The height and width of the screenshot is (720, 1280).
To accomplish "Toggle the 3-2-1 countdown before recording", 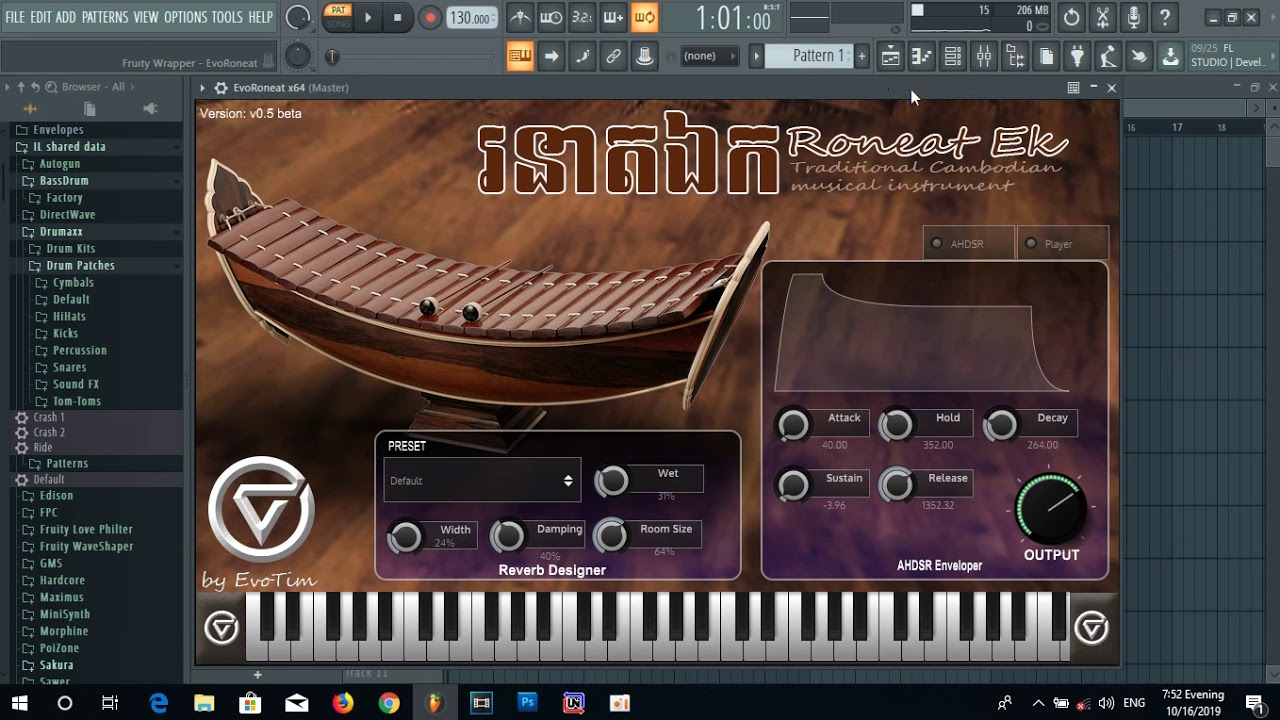I will tap(582, 17).
